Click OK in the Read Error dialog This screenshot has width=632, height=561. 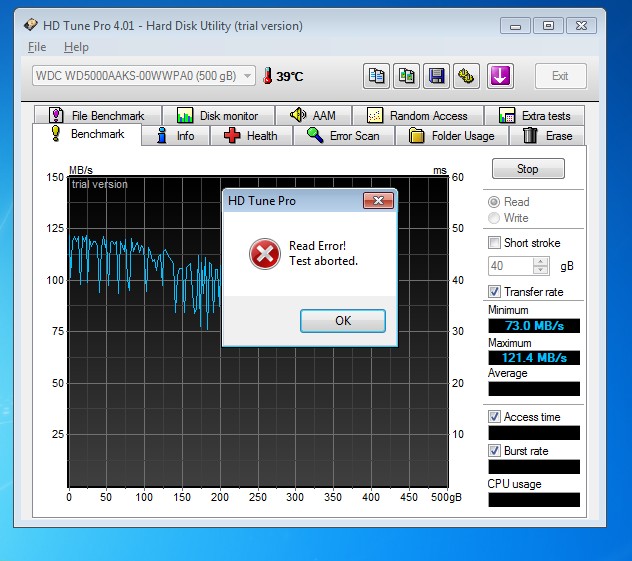click(343, 321)
